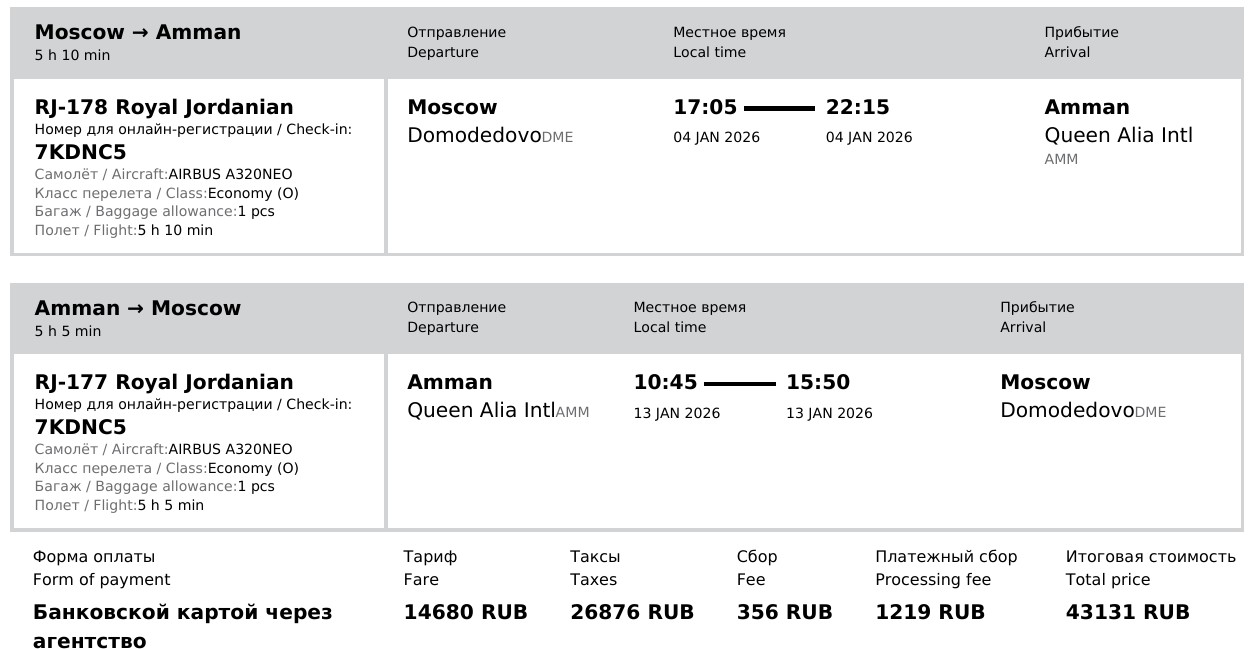Image resolution: width=1253 pixels, height=649 pixels.
Task: Click Queen Alia Intl arrival airport
Action: [x=1119, y=135]
